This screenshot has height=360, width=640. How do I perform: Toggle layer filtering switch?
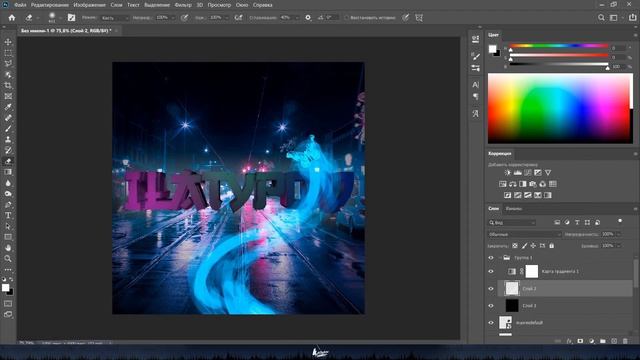pyautogui.click(x=620, y=221)
